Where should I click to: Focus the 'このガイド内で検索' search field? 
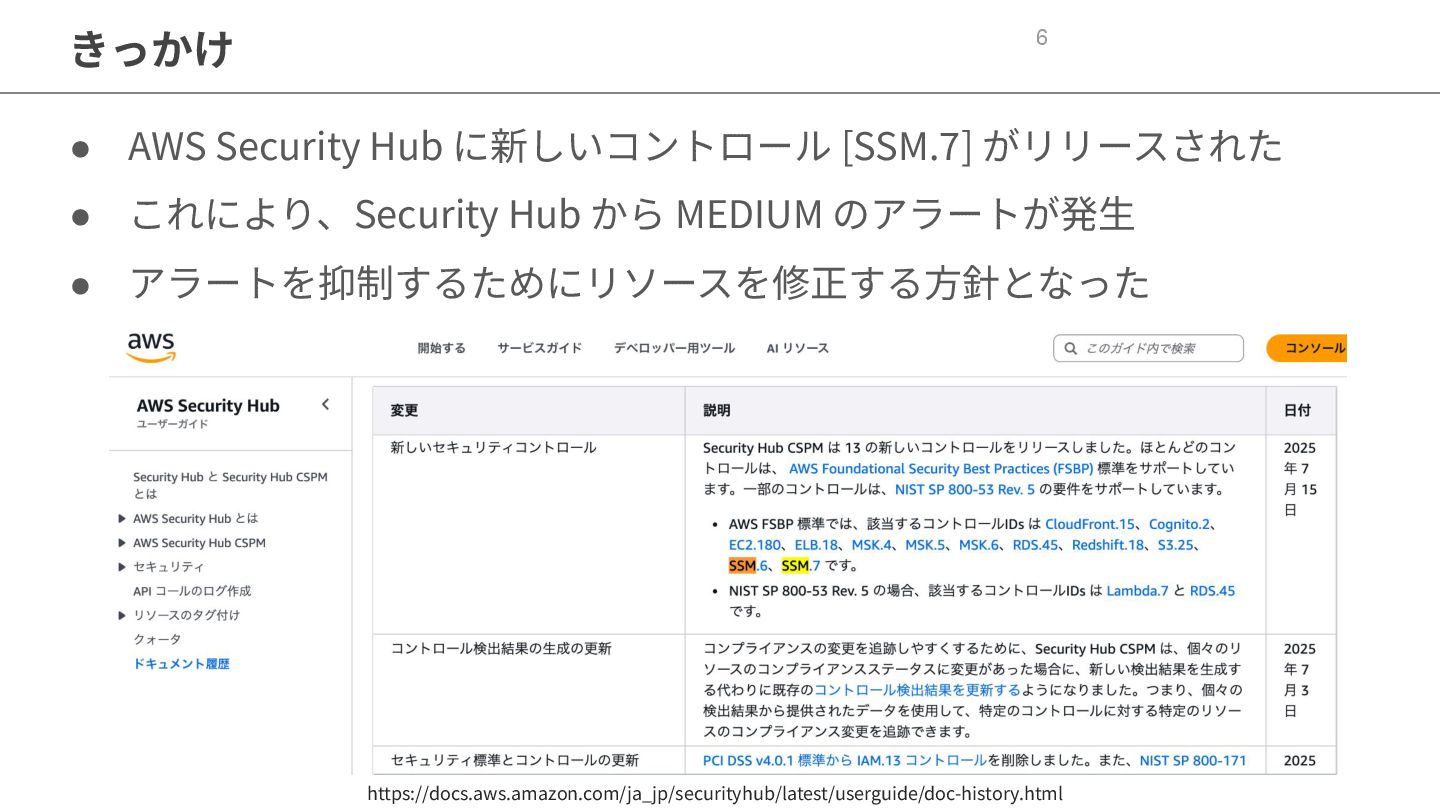click(x=1148, y=348)
